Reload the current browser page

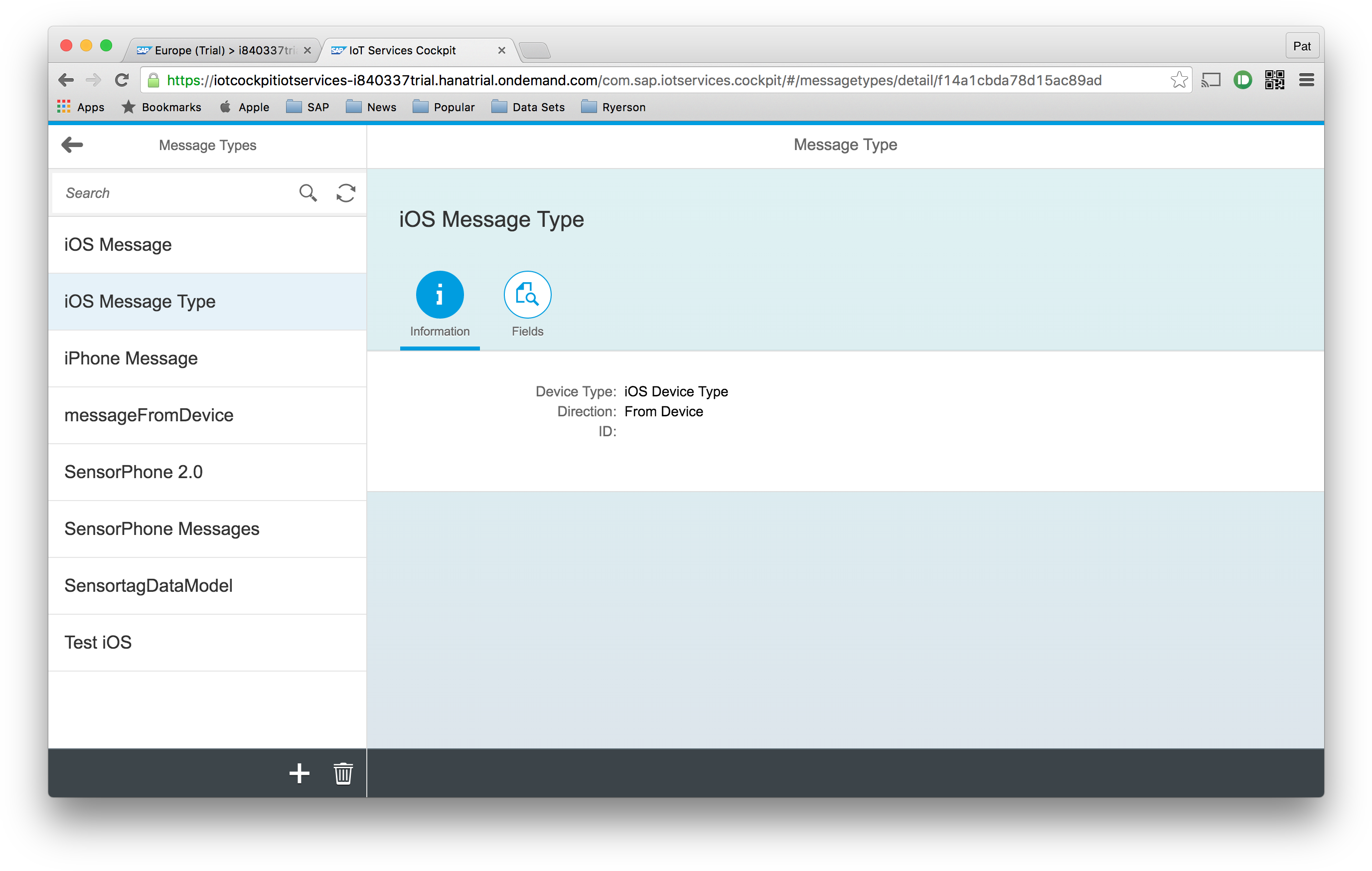(122, 80)
